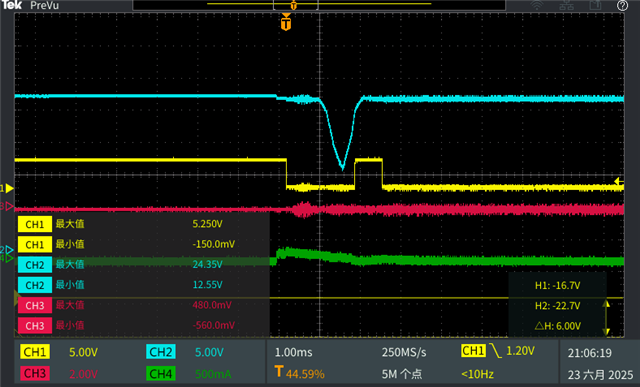Open the 5M record length setting
The image size is (640, 387).
click(x=402, y=374)
